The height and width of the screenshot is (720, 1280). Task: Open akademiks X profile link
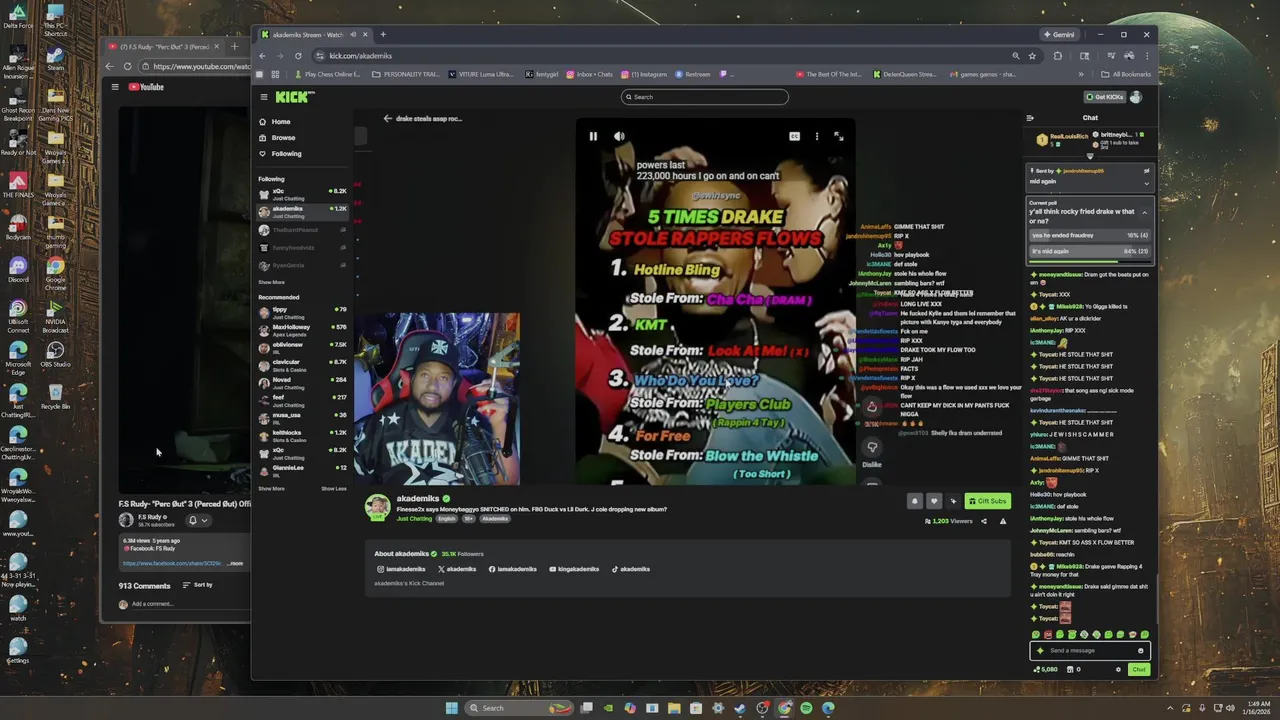point(456,569)
